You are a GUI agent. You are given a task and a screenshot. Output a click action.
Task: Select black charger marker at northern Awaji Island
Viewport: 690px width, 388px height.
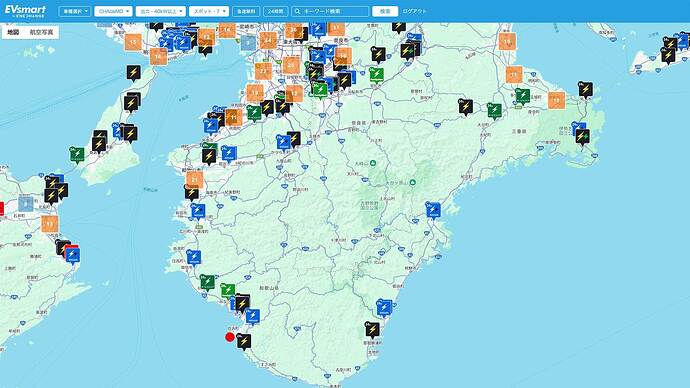pos(134,73)
